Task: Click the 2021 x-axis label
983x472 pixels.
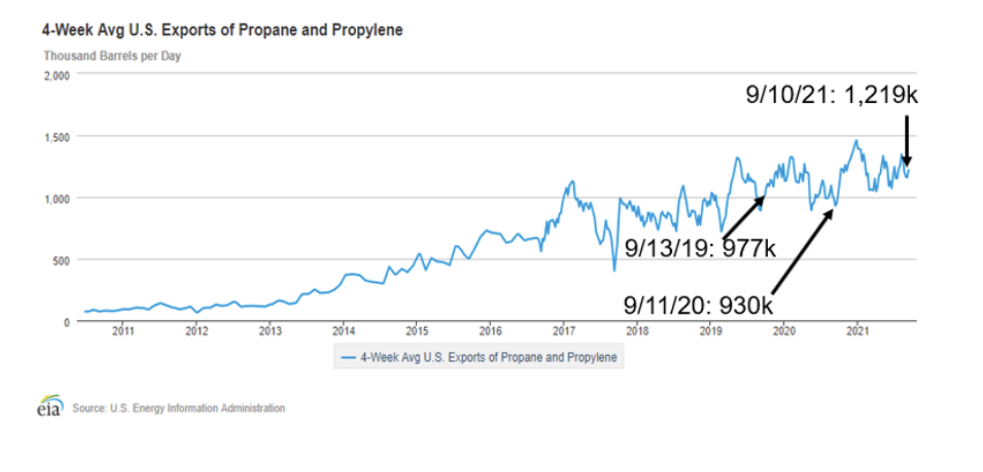Action: (x=857, y=330)
